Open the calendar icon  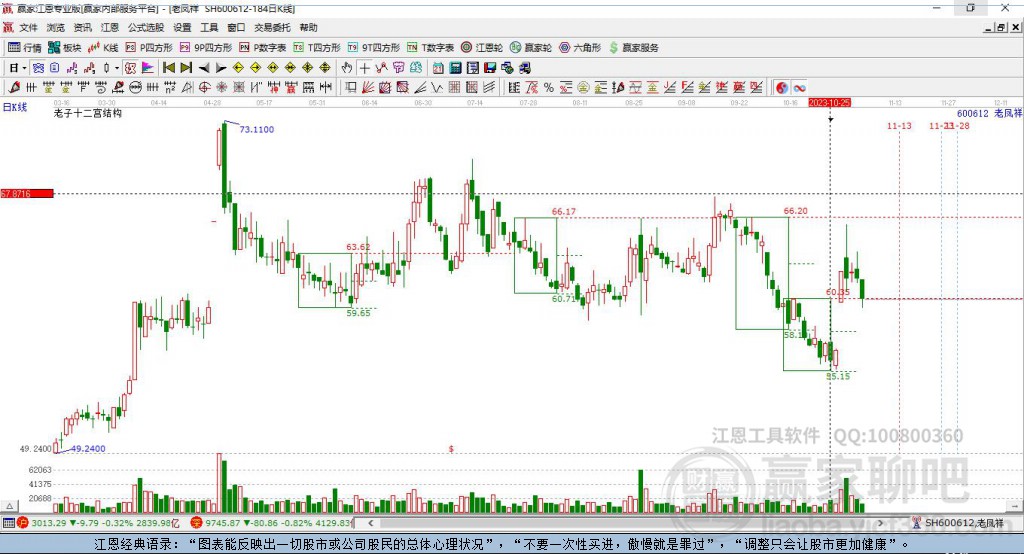pos(438,68)
